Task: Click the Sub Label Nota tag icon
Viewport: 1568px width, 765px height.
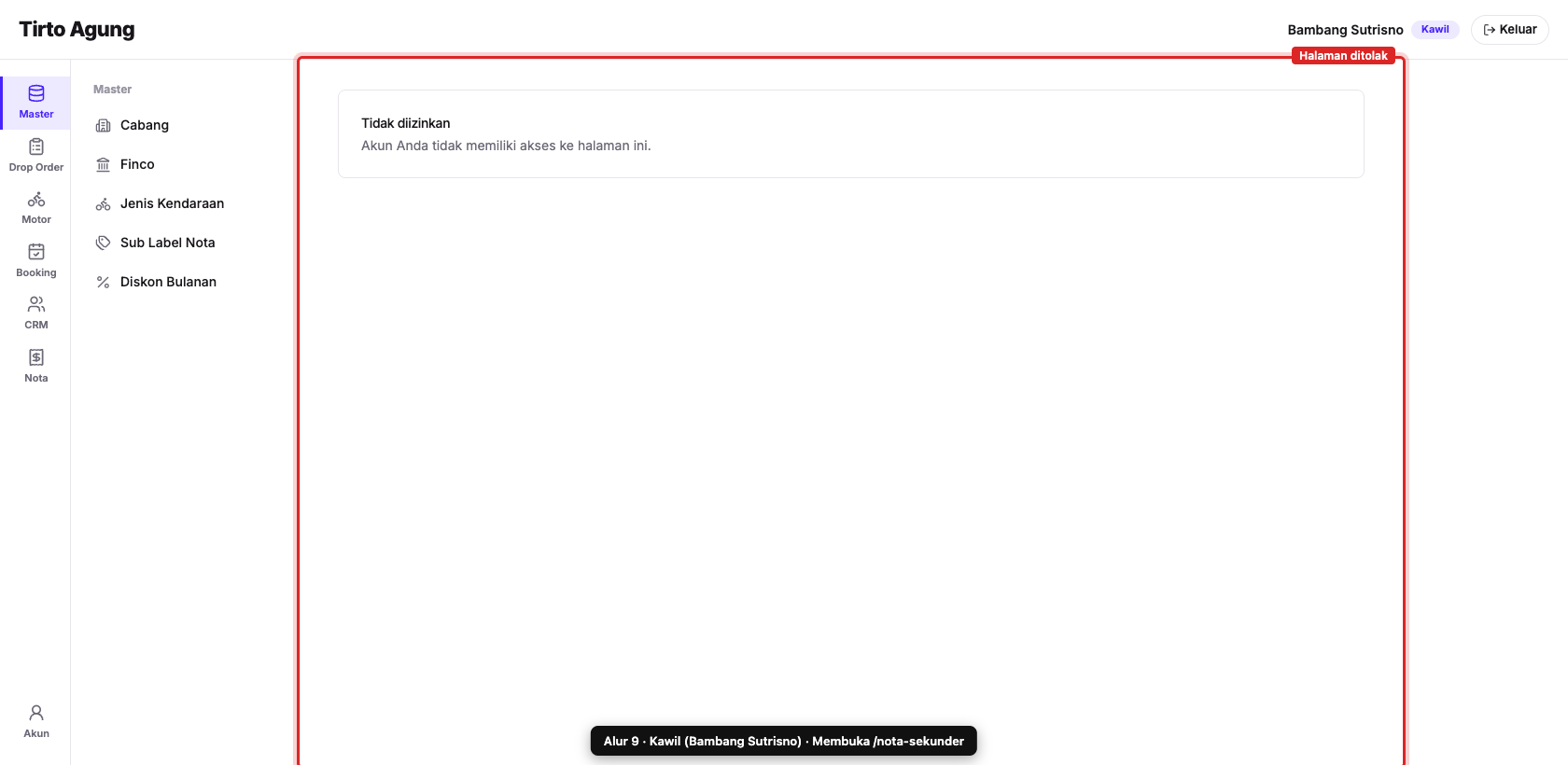Action: tap(104, 243)
